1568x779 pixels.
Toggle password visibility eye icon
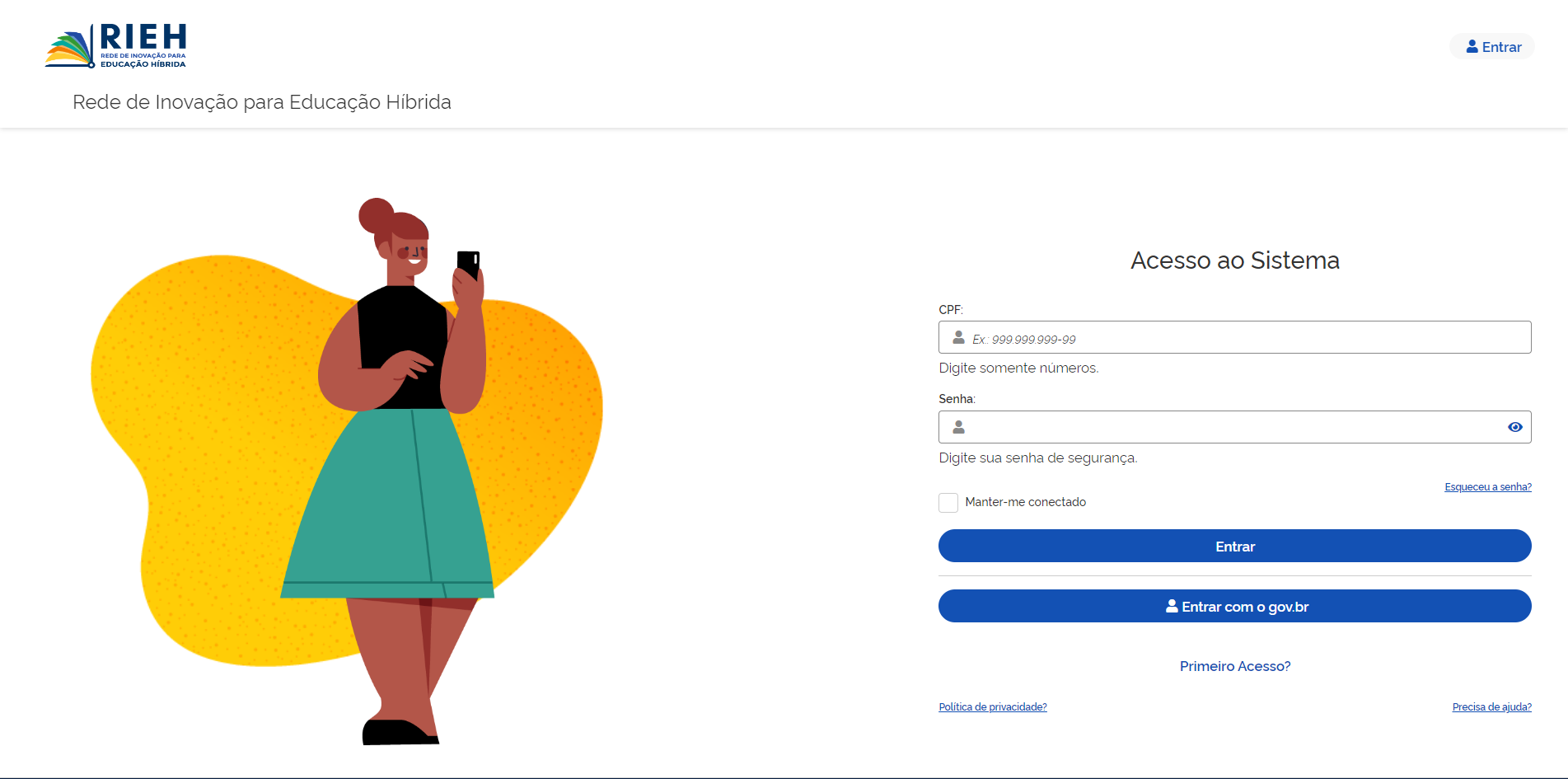(x=1514, y=427)
